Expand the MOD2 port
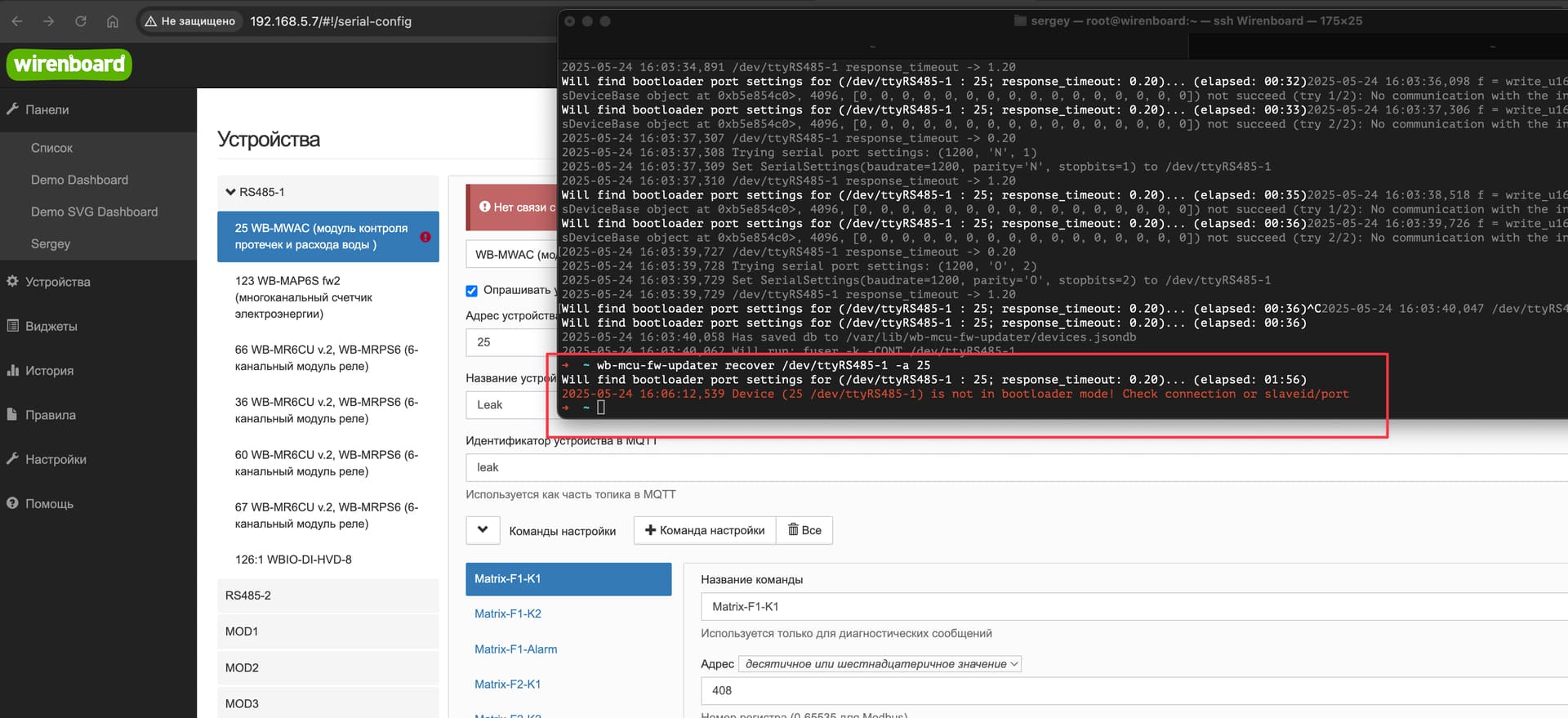The width and height of the screenshot is (1568, 718). tap(328, 667)
